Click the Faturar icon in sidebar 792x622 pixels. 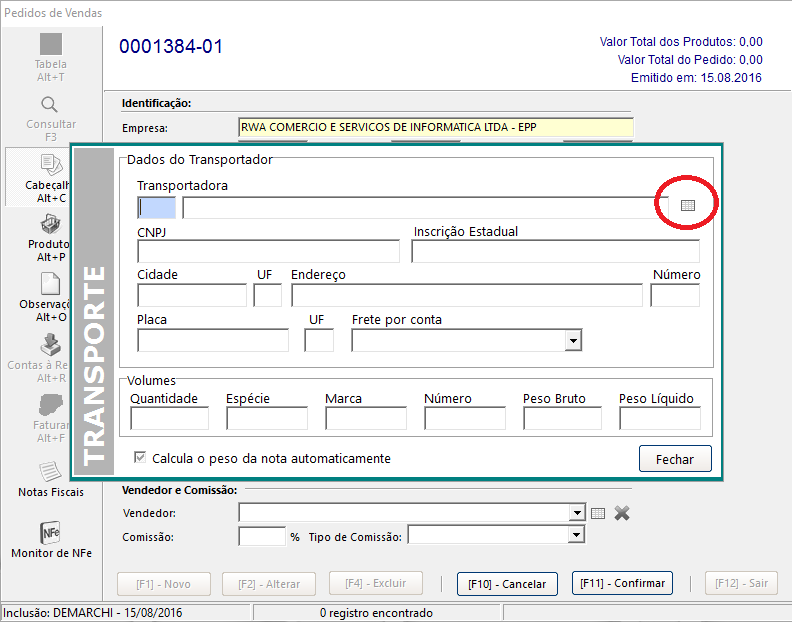(x=51, y=405)
